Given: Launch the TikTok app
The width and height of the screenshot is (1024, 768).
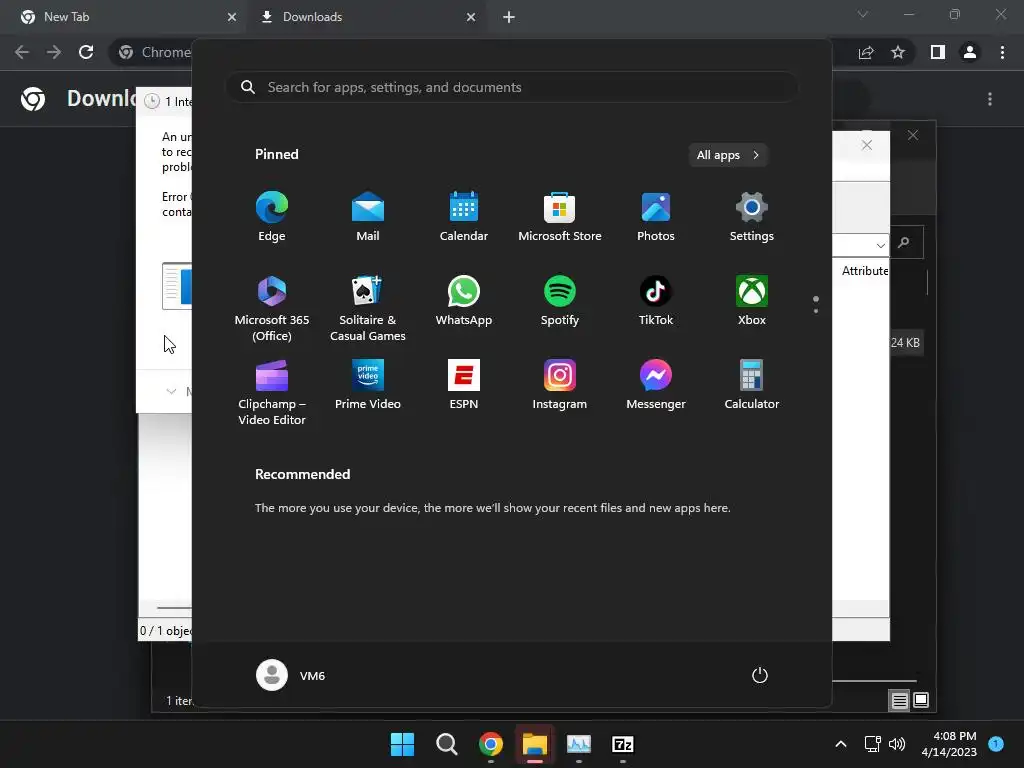Looking at the screenshot, I should [x=656, y=301].
